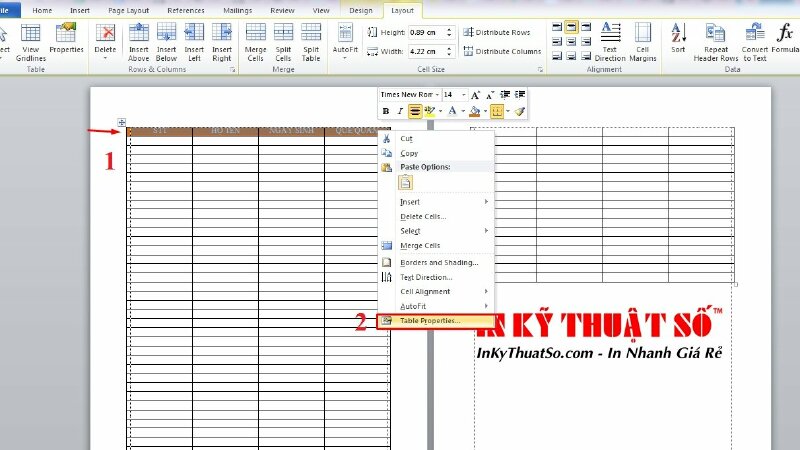
Task: Select Align Bottom Center alignment
Action: (571, 56)
